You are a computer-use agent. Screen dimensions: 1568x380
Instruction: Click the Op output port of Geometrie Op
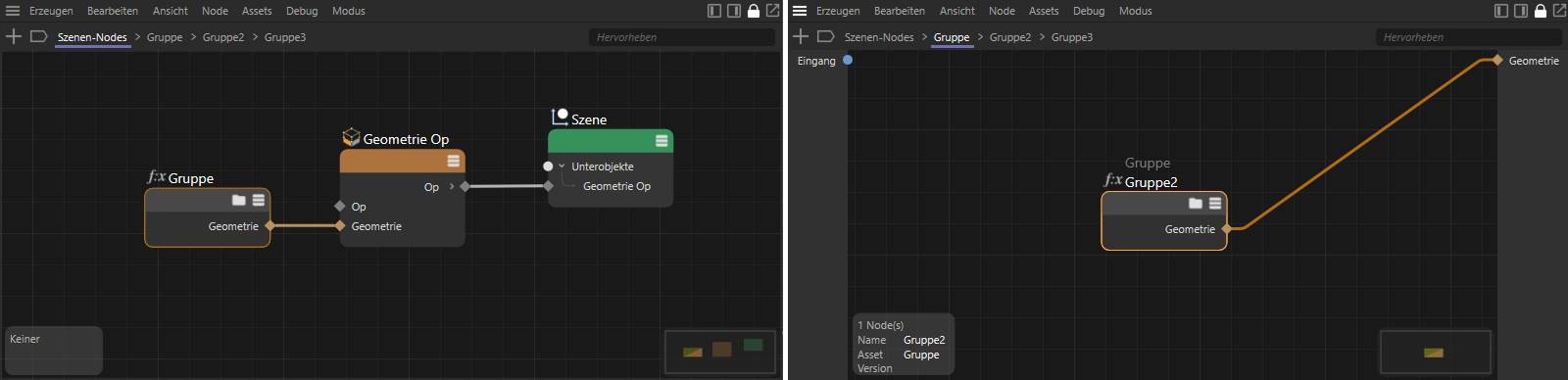465,186
